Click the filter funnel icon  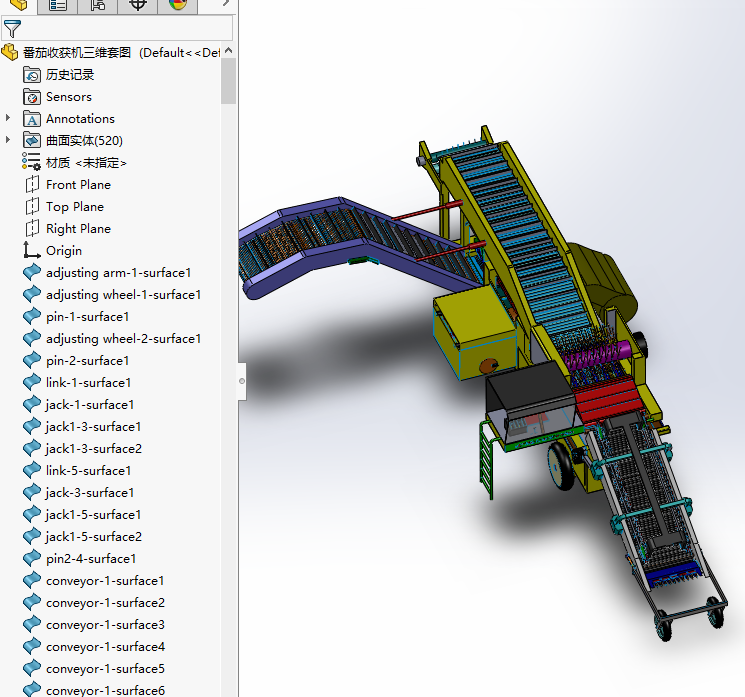(x=12, y=29)
